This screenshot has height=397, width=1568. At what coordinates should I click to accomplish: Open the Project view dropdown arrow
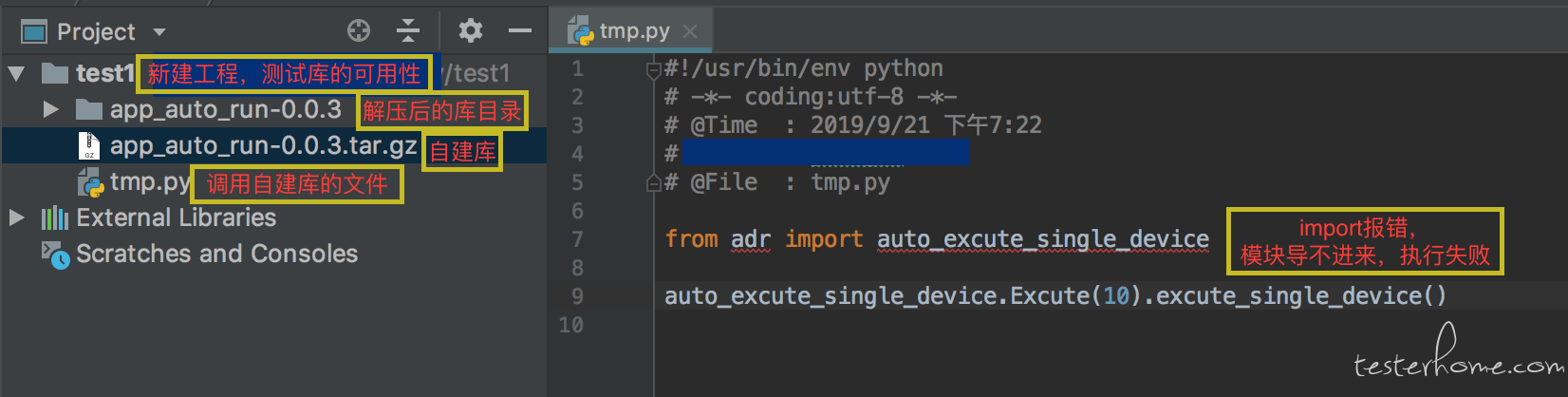pos(159,32)
